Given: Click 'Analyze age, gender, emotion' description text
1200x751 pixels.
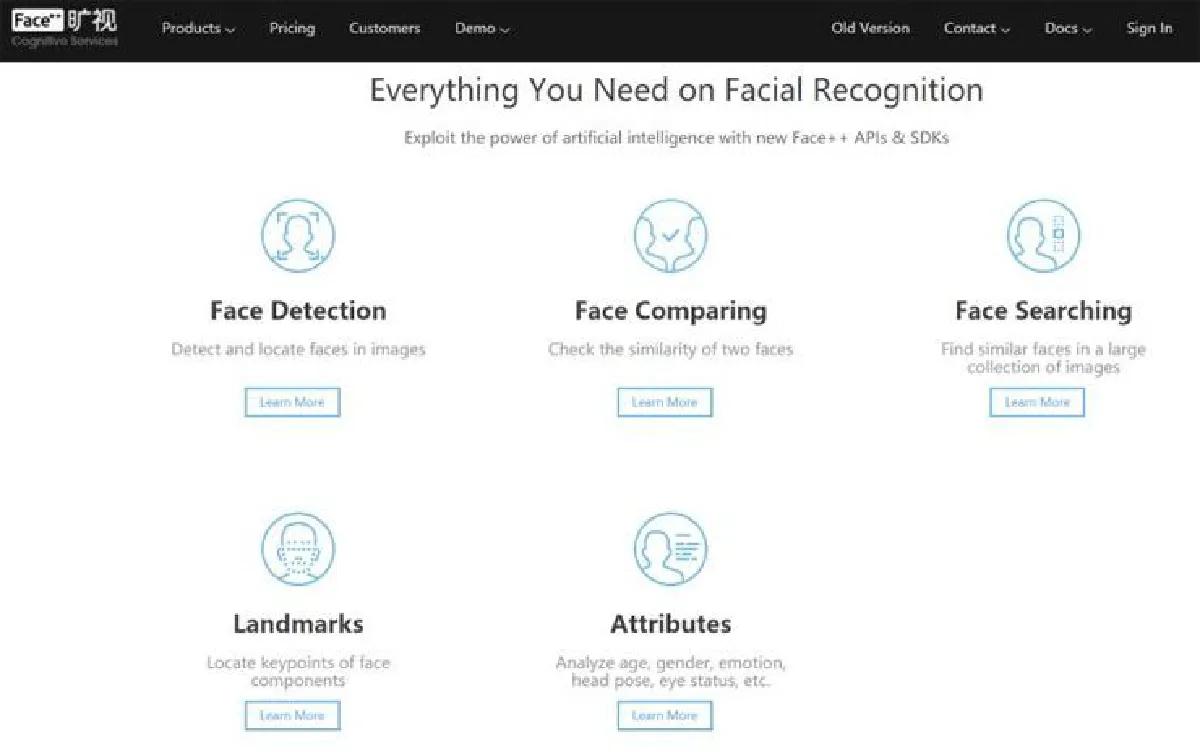Looking at the screenshot, I should click(x=670, y=671).
